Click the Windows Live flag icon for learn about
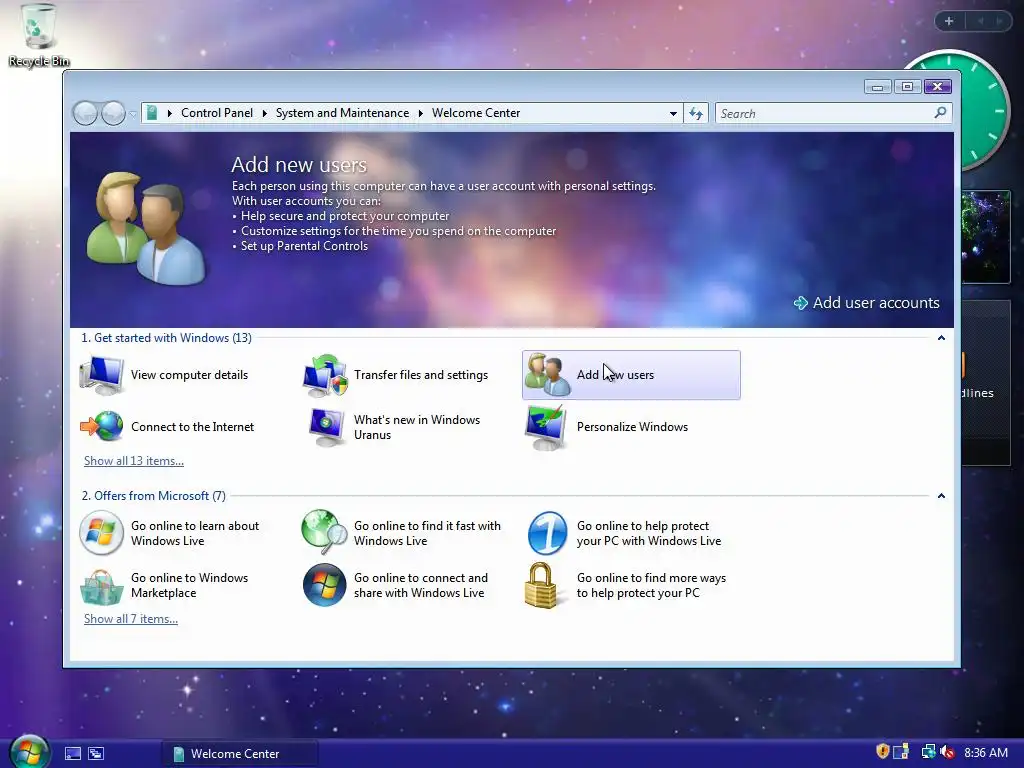Viewport: 1024px width, 768px height. pos(101,533)
